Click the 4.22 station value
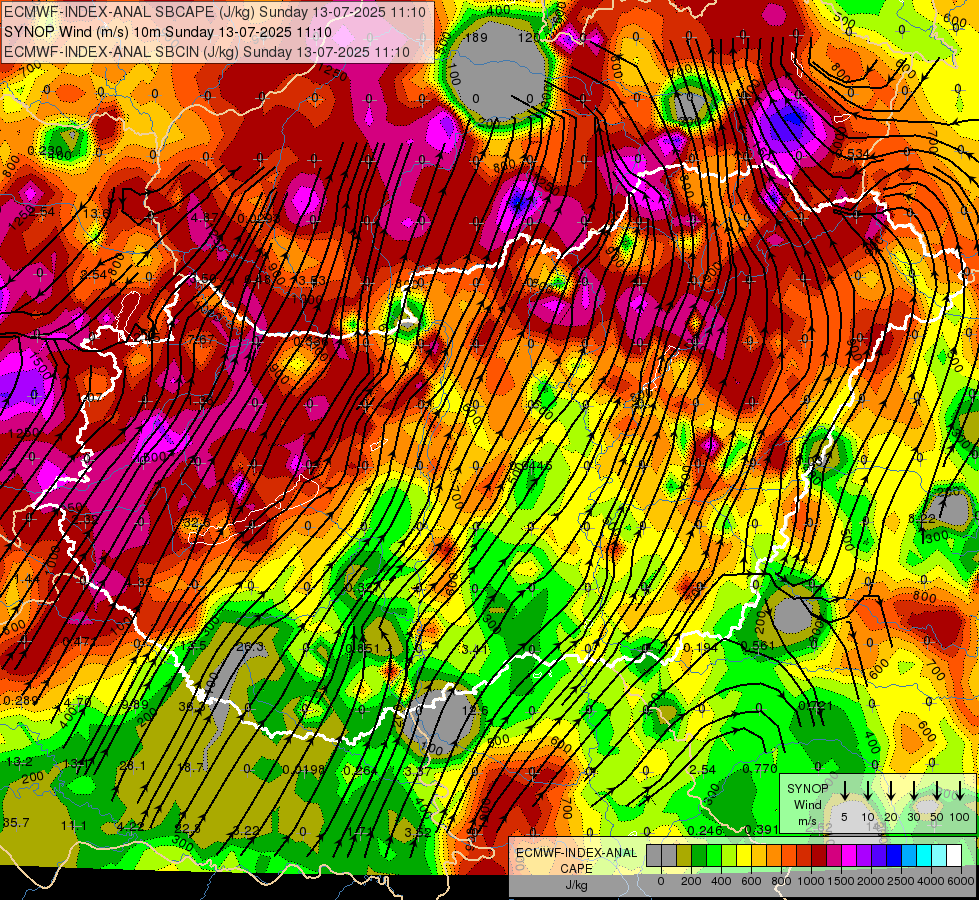The image size is (979, 900). (130, 827)
